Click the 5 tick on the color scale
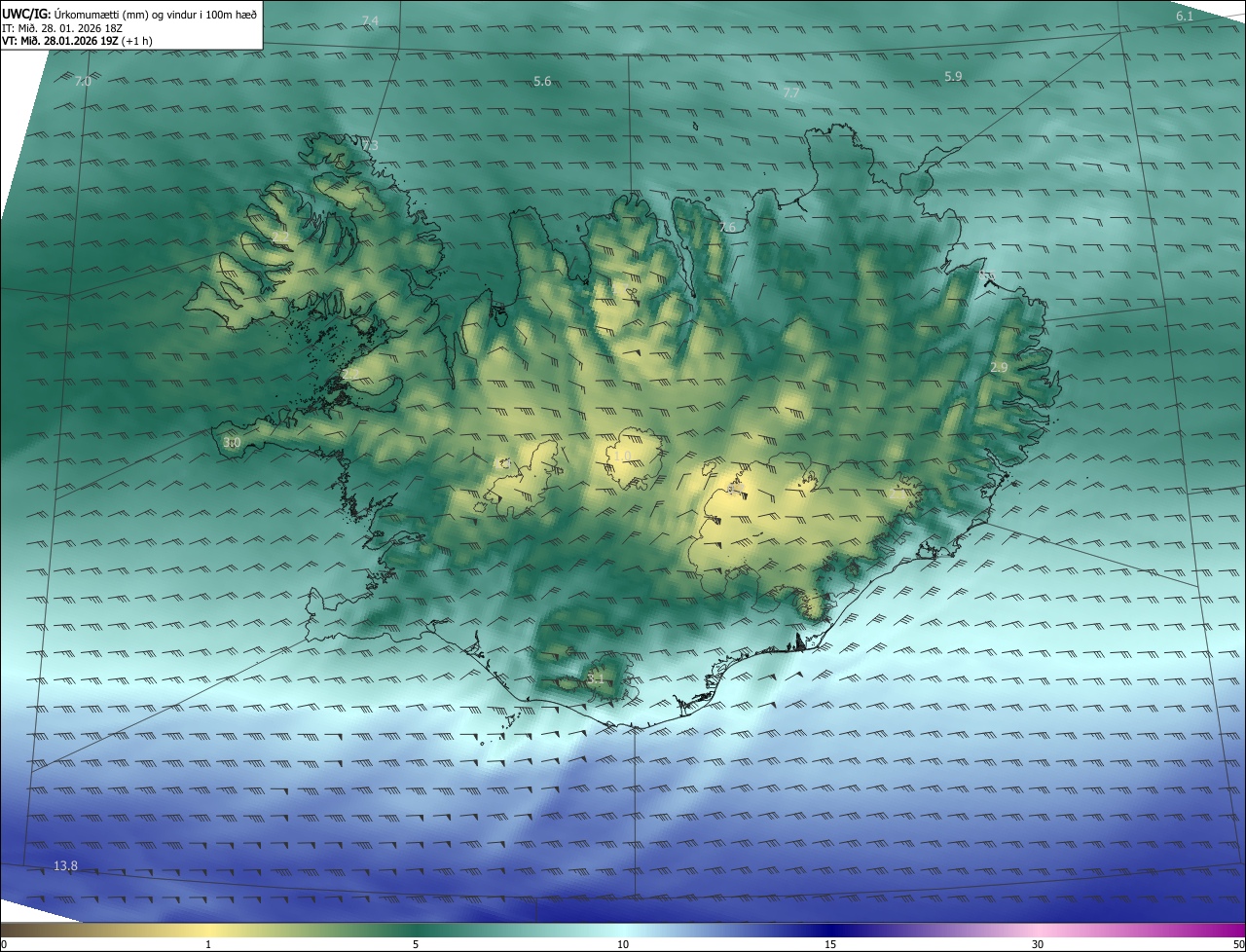 [x=416, y=944]
